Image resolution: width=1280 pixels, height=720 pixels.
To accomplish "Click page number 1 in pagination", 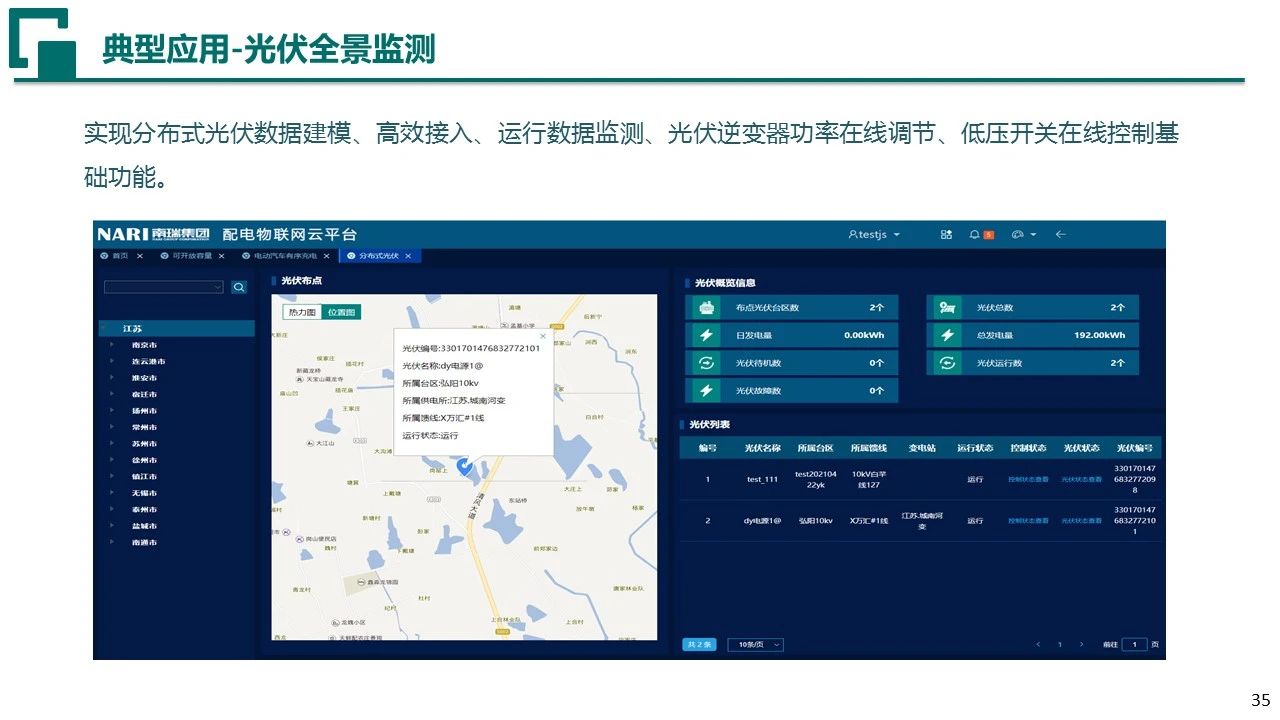I will pyautogui.click(x=1060, y=645).
